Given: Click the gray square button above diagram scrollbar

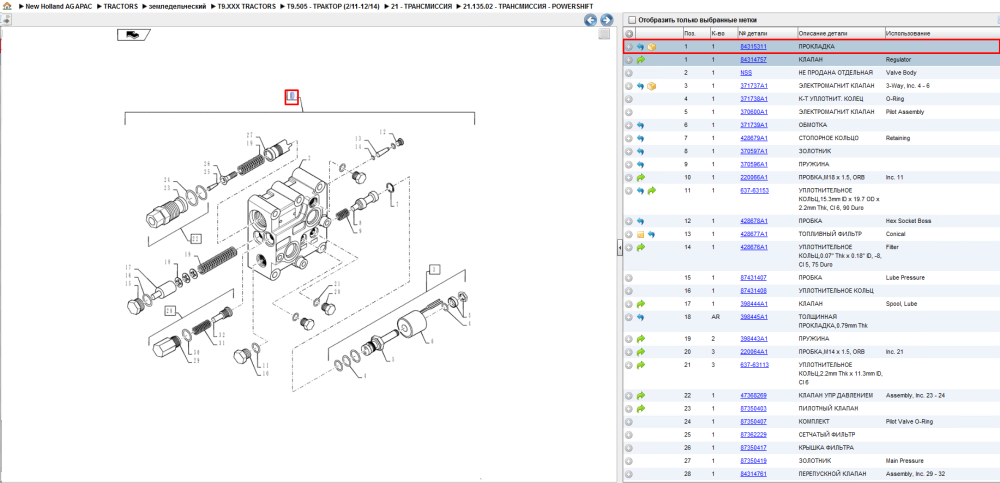Looking at the screenshot, I should click(x=604, y=34).
